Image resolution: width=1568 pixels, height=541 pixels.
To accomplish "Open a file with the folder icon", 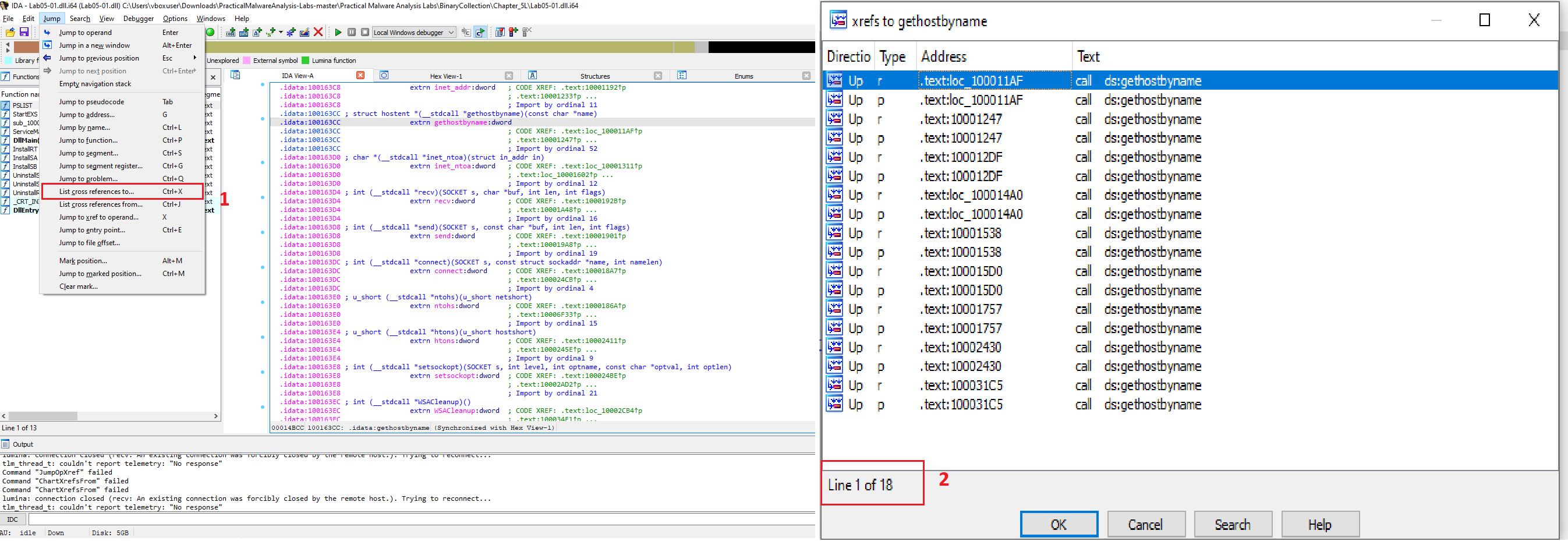I will point(10,33).
